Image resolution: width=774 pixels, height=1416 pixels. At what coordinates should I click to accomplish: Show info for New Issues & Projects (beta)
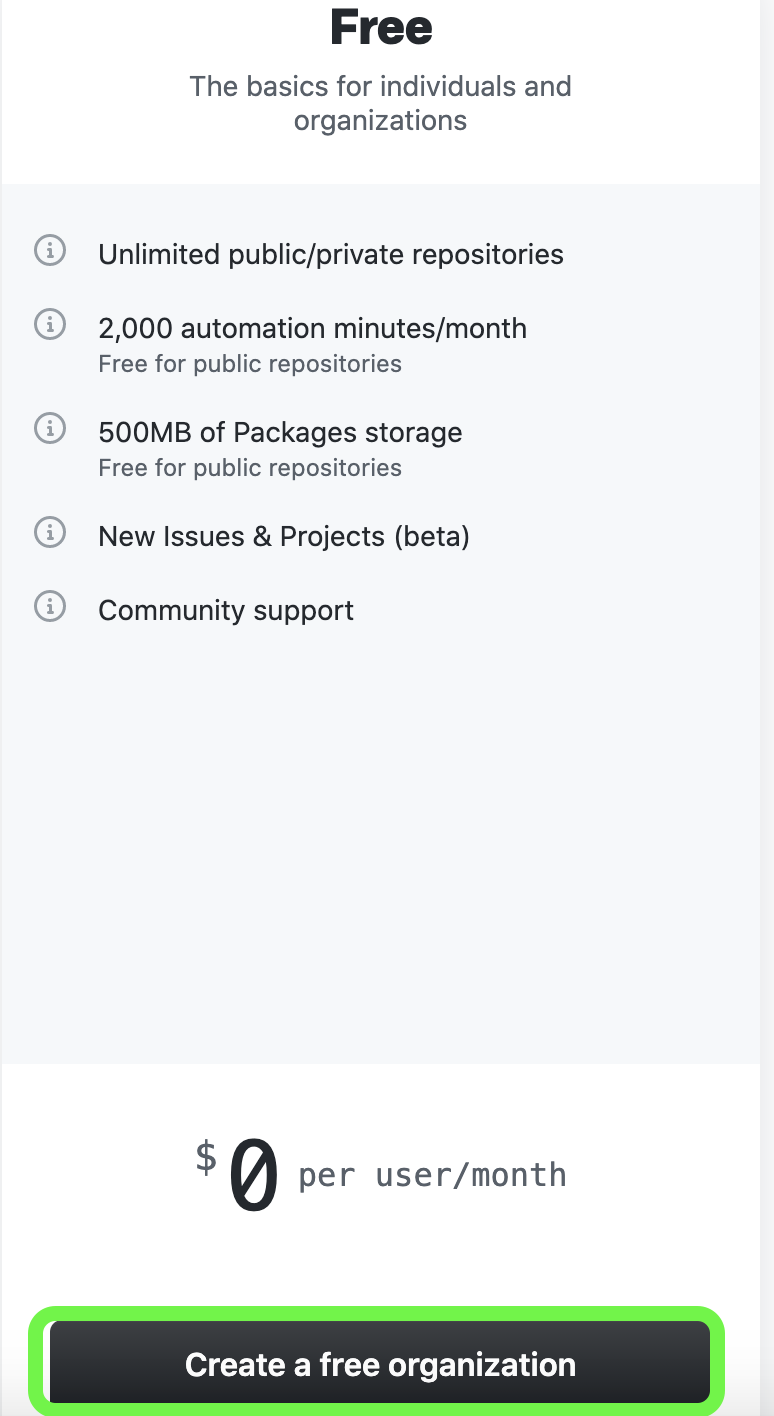pyautogui.click(x=50, y=532)
